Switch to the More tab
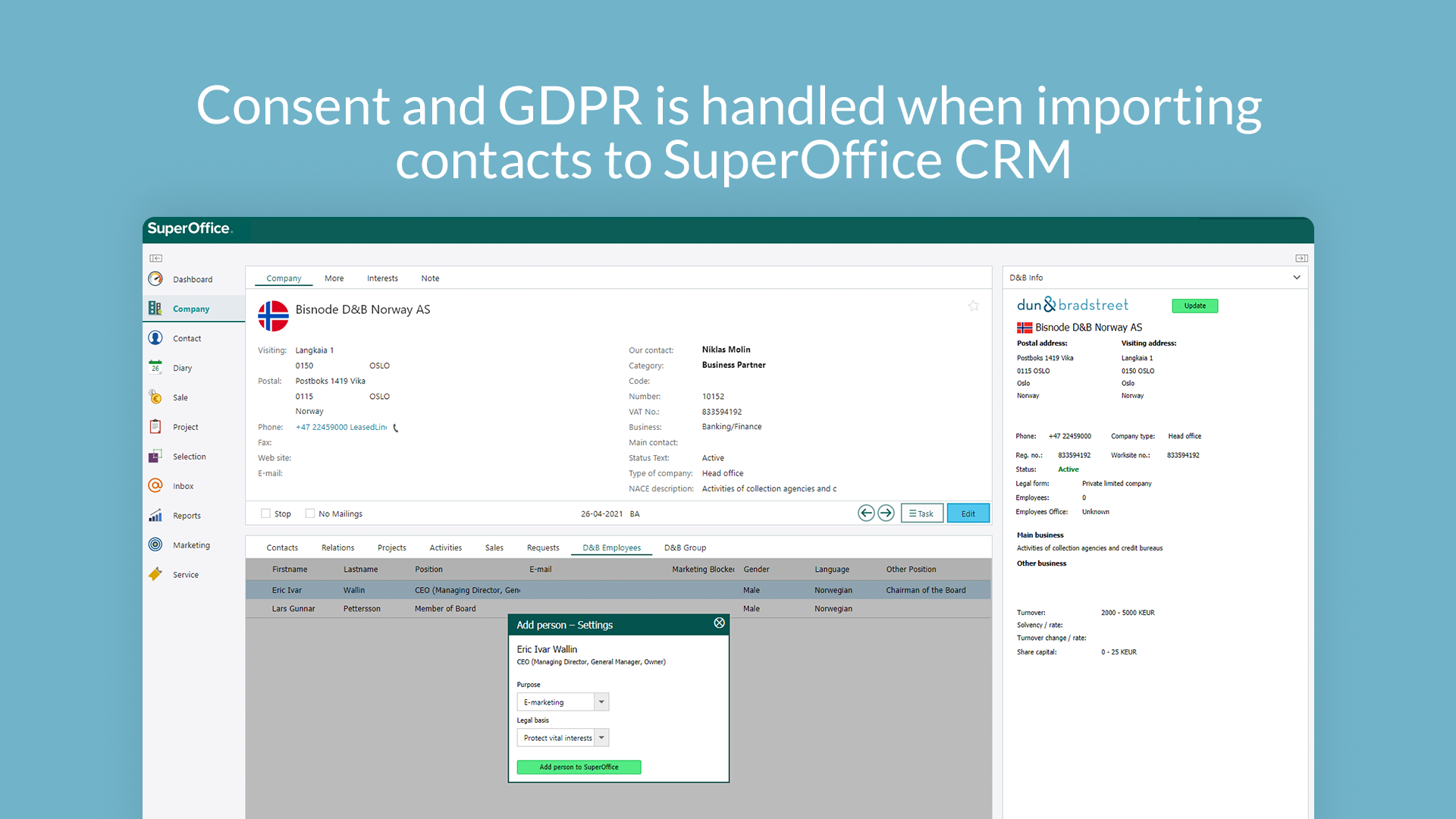This screenshot has height=819, width=1456. [x=334, y=278]
